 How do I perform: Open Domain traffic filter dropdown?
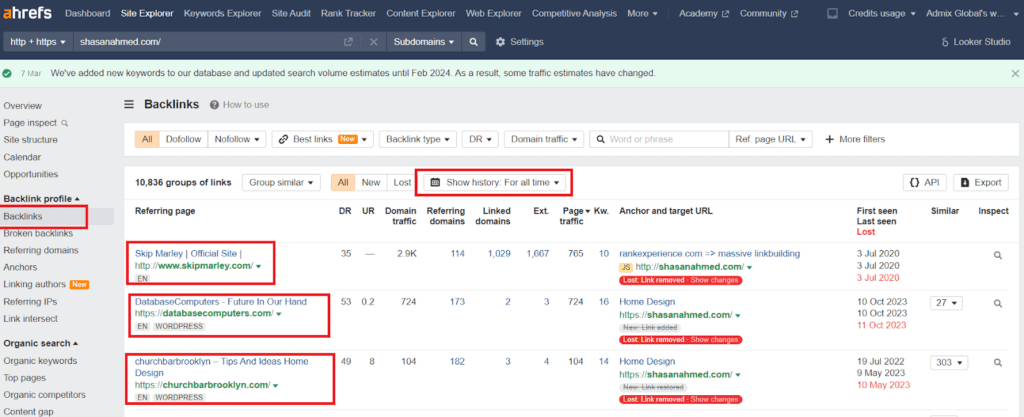544,139
